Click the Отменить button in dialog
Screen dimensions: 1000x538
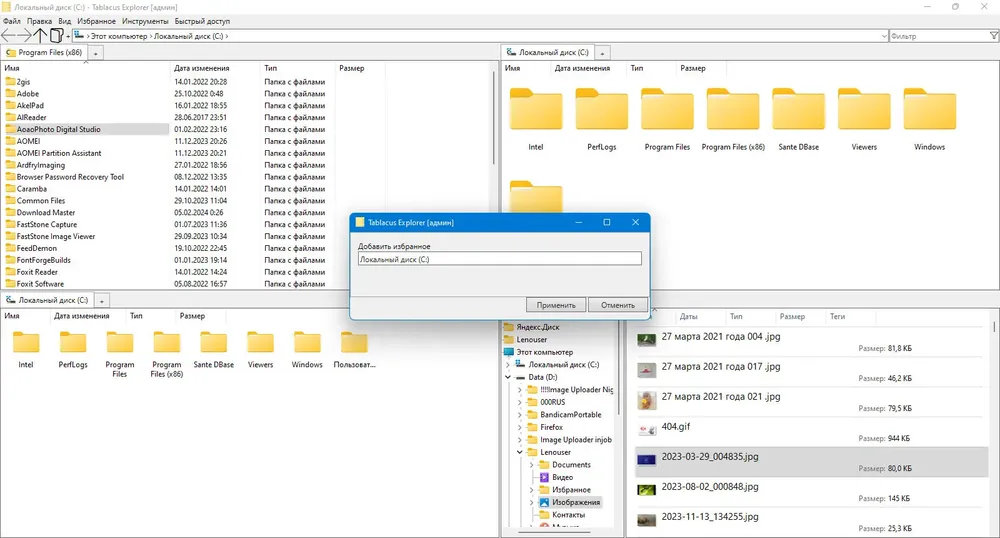click(x=617, y=305)
